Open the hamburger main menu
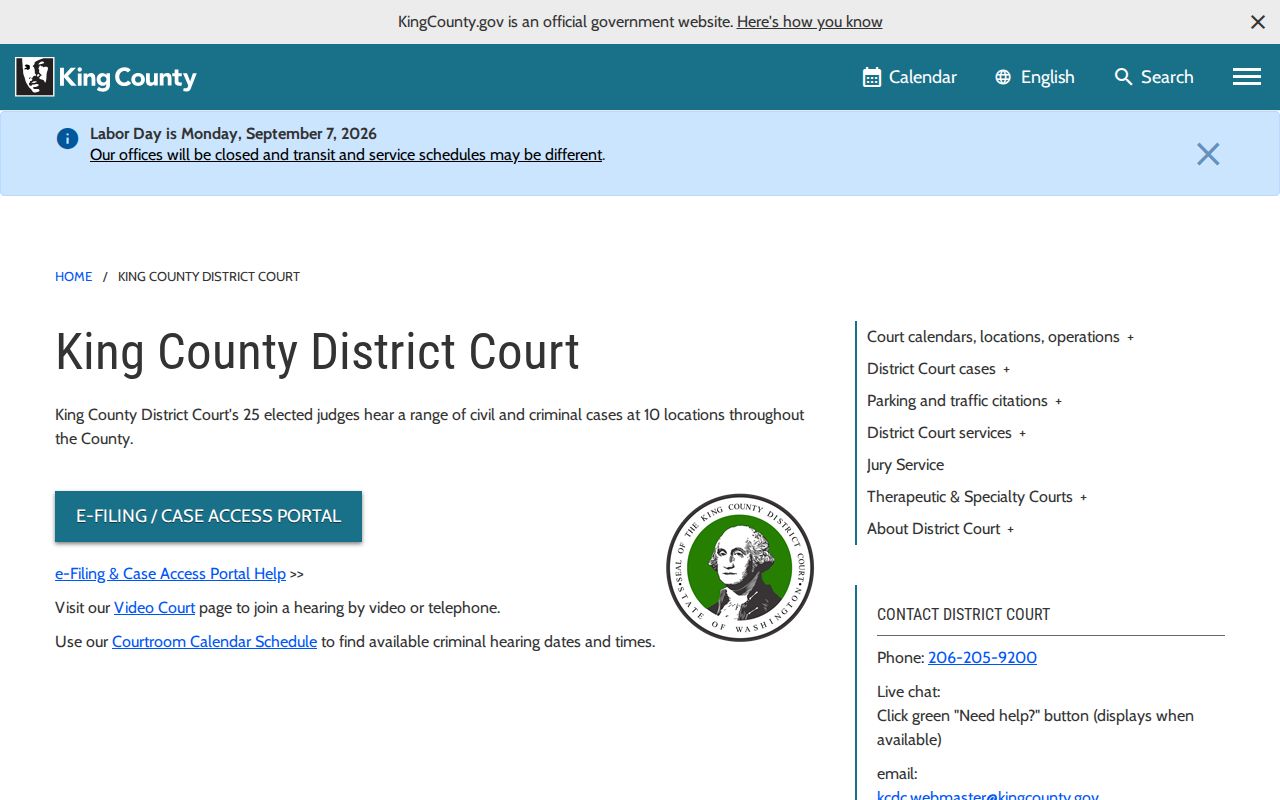The height and width of the screenshot is (800, 1280). click(x=1247, y=77)
